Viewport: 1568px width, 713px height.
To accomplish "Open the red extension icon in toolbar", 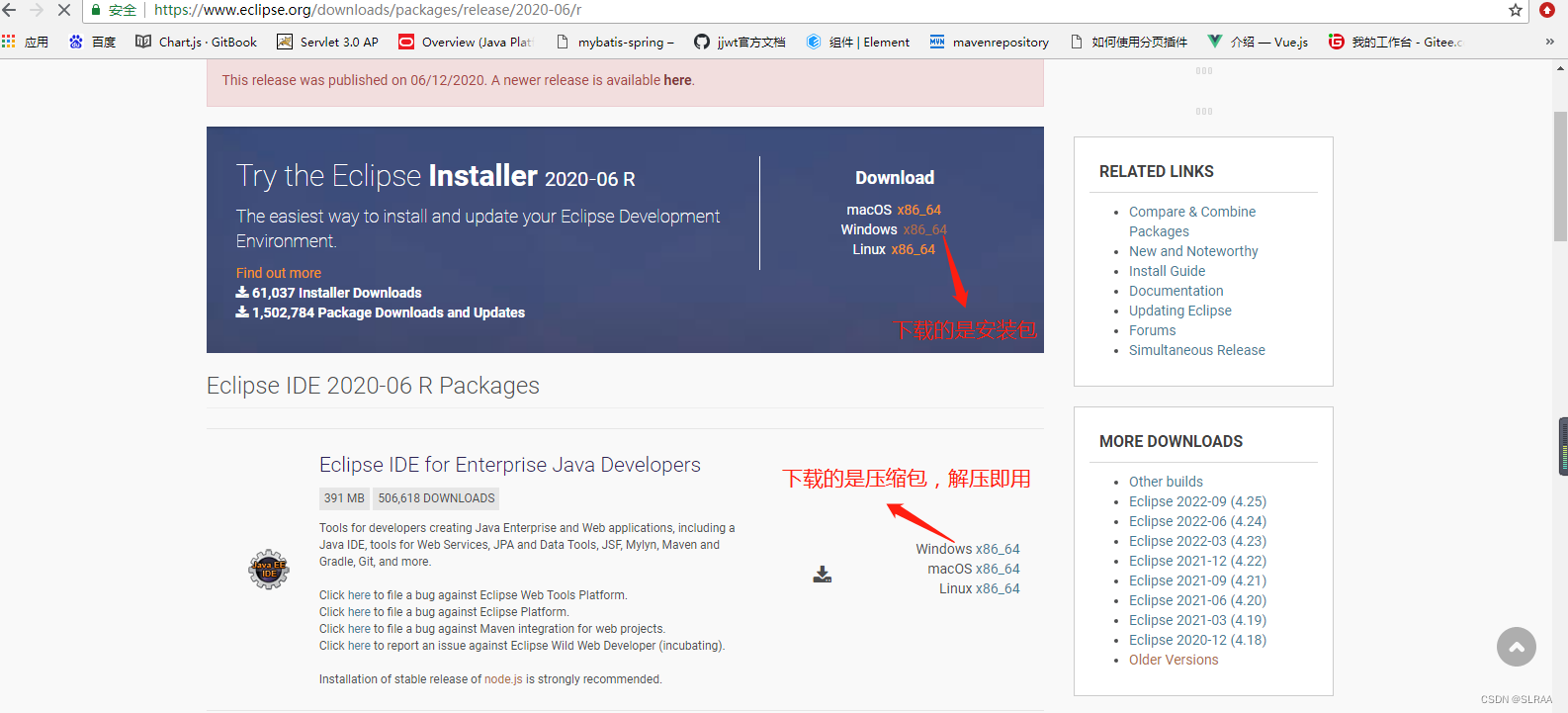I will tap(1547, 10).
